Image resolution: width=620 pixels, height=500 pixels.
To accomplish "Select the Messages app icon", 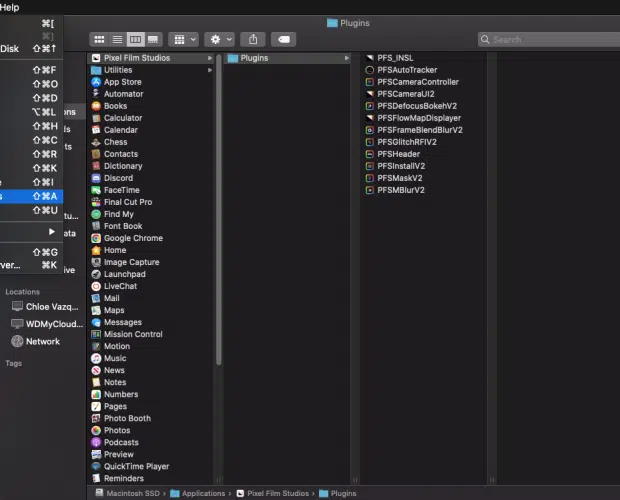I will (96, 322).
